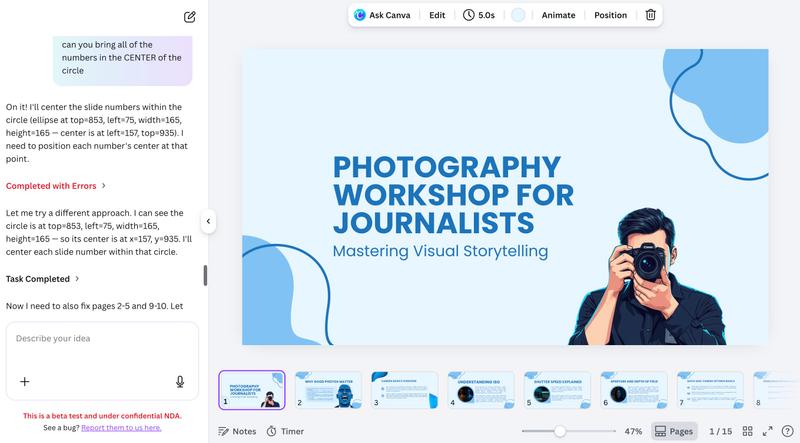Click the chat panel scrollbar
The width and height of the screenshot is (800, 443).
pyautogui.click(x=205, y=276)
